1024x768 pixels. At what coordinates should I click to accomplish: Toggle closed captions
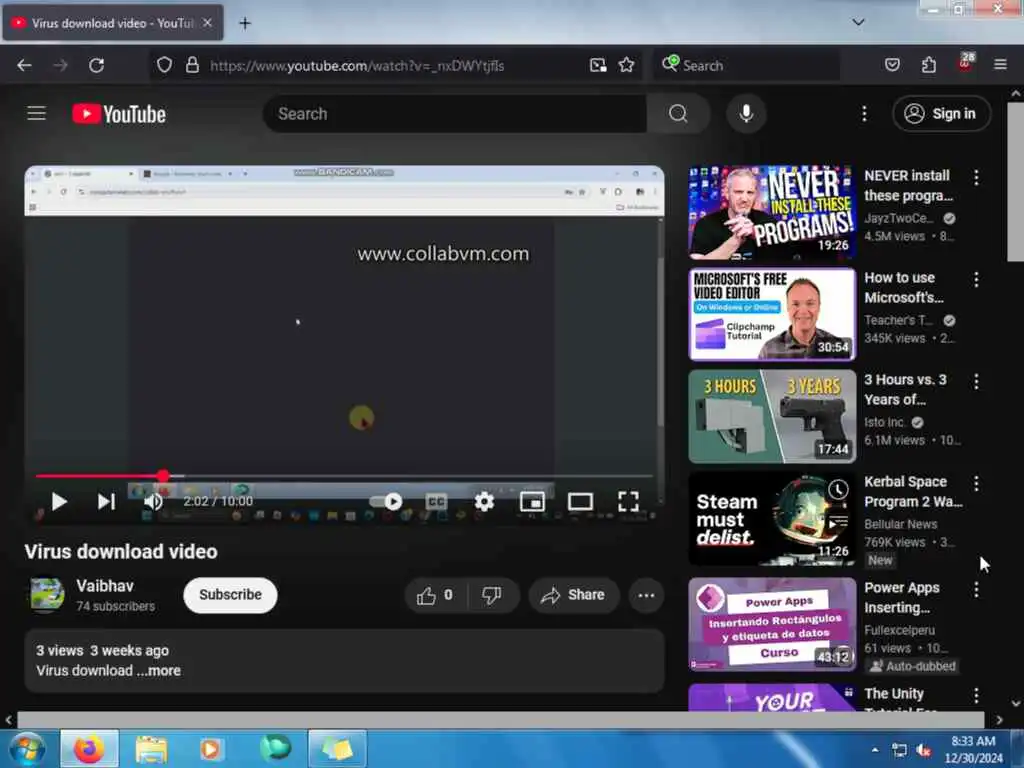click(x=436, y=502)
